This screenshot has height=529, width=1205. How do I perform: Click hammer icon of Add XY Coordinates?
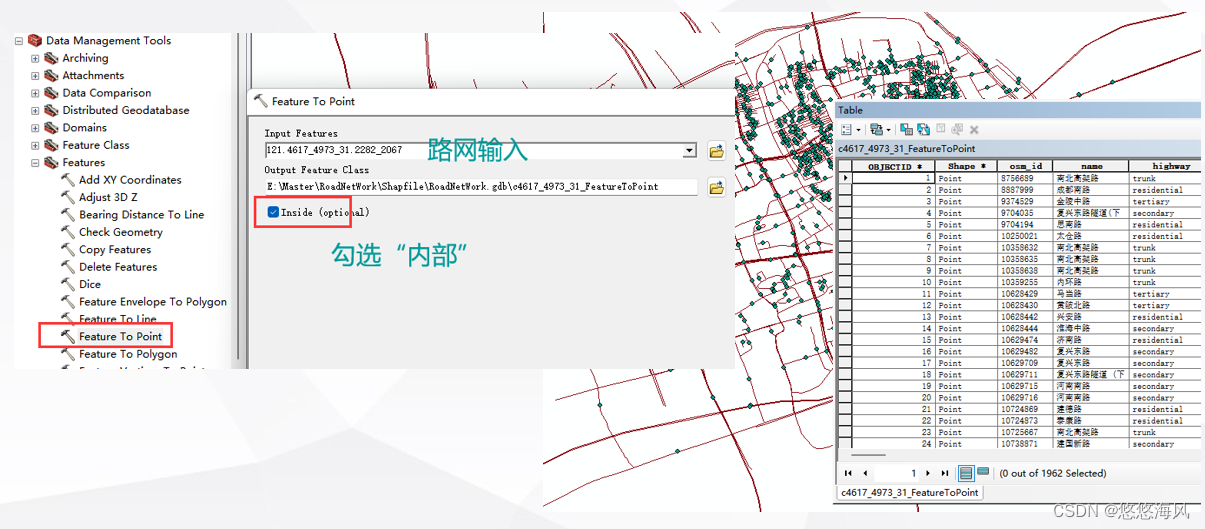click(68, 180)
